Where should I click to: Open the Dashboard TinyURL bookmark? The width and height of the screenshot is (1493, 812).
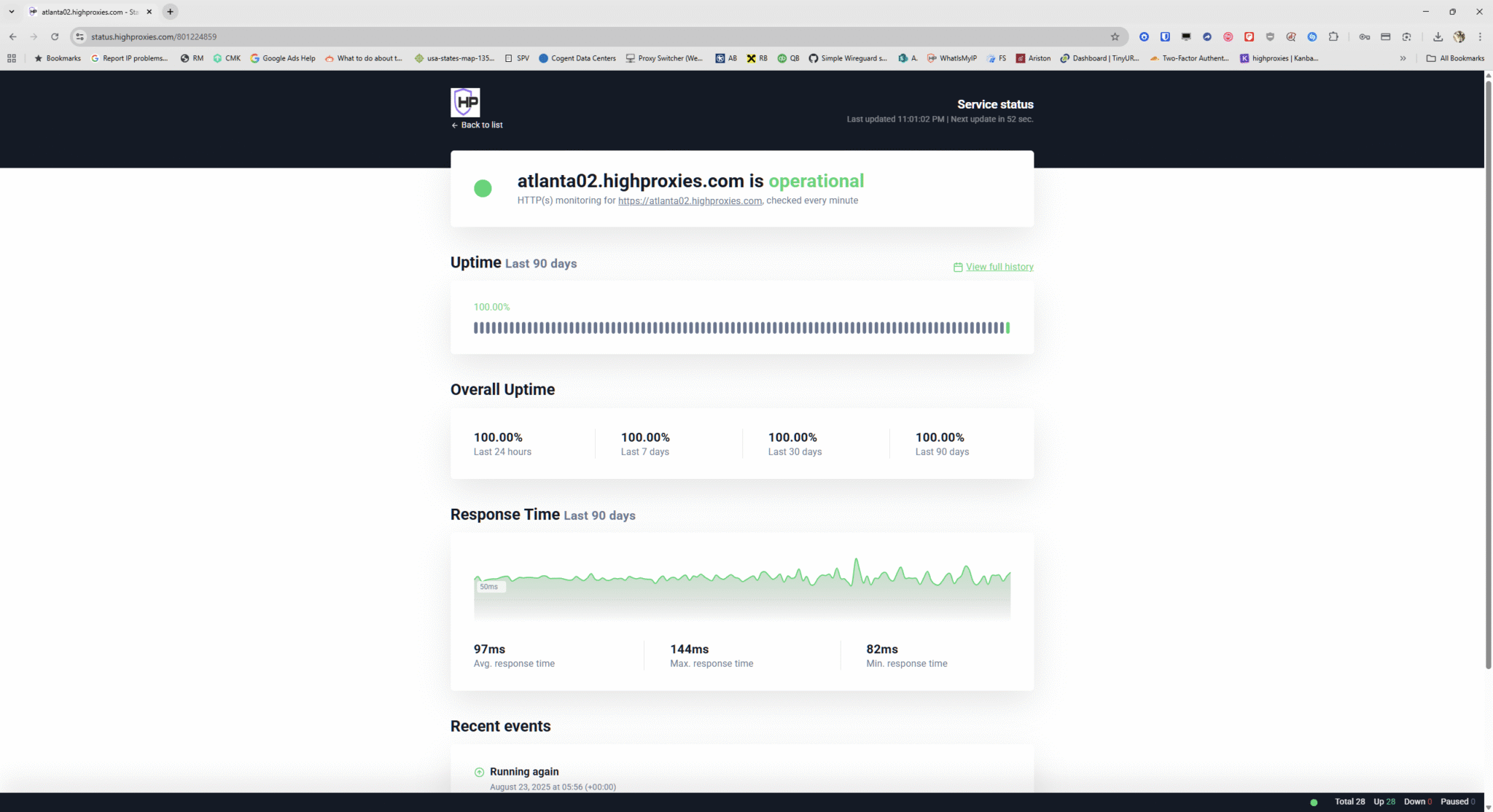pyautogui.click(x=1099, y=58)
